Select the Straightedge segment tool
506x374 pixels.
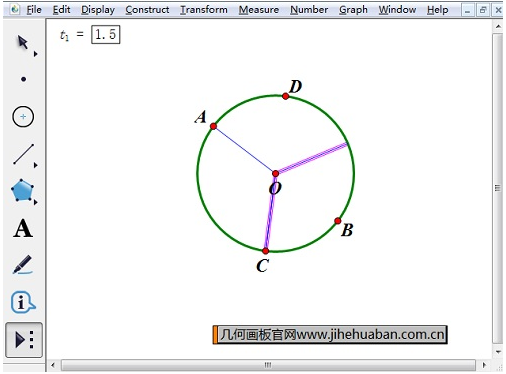click(23, 154)
